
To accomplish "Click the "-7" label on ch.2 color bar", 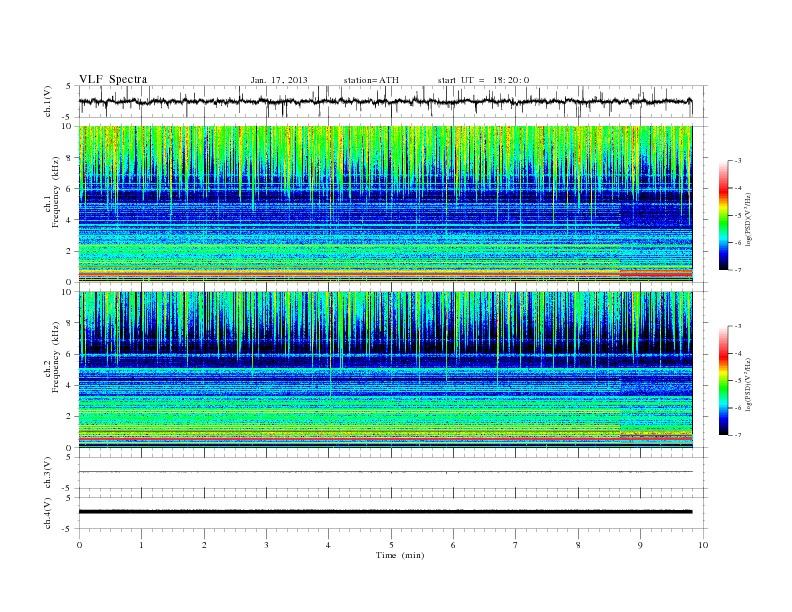I will [x=738, y=435].
